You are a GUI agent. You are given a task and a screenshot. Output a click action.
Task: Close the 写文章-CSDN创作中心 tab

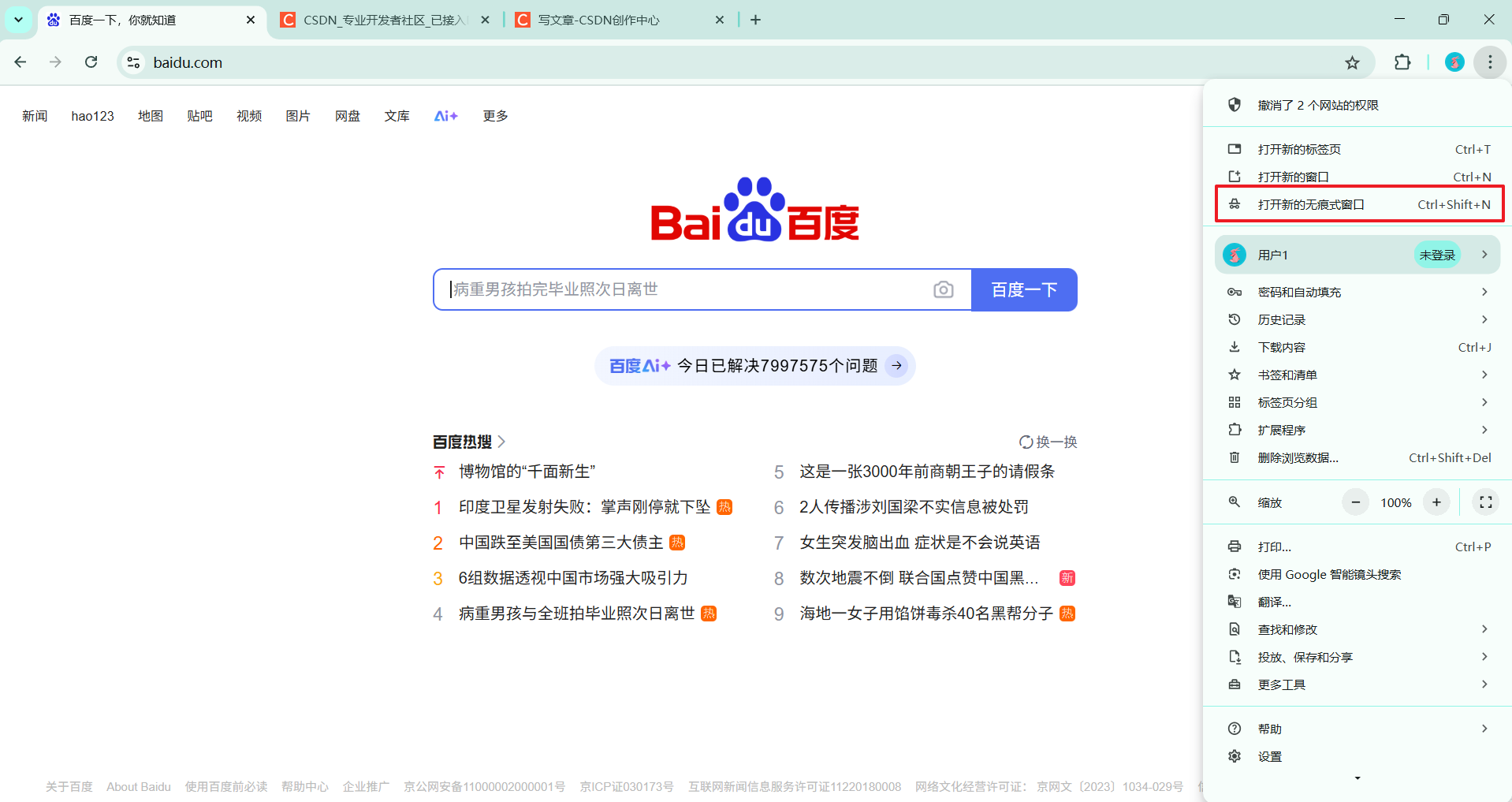coord(719,20)
